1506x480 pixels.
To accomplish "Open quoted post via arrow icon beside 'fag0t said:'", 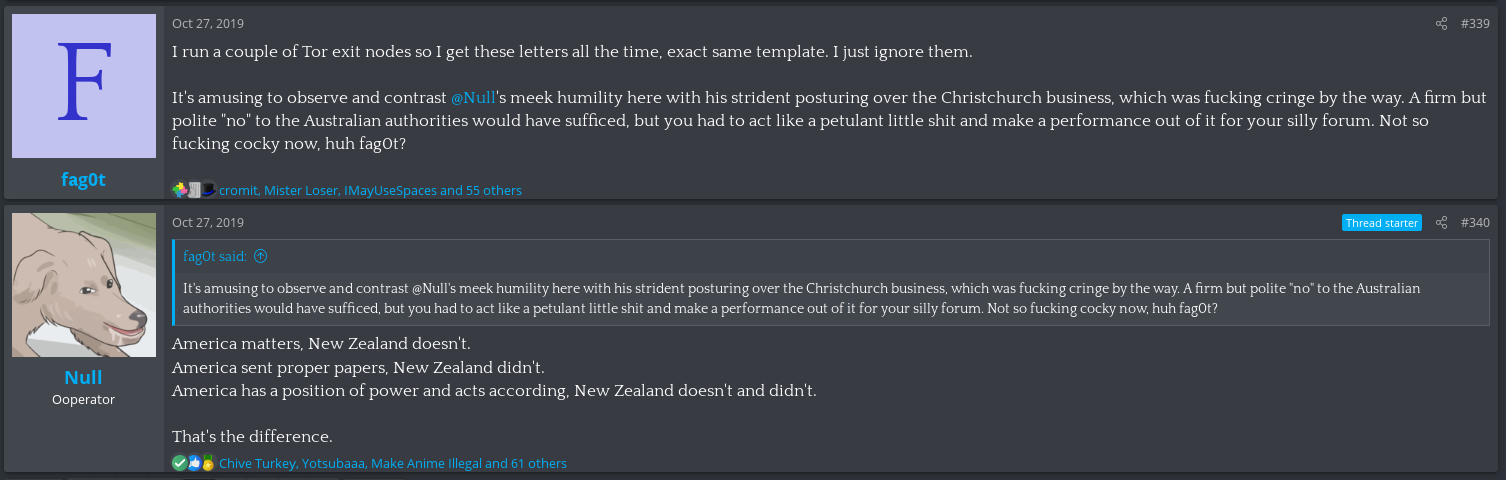I will [260, 256].
